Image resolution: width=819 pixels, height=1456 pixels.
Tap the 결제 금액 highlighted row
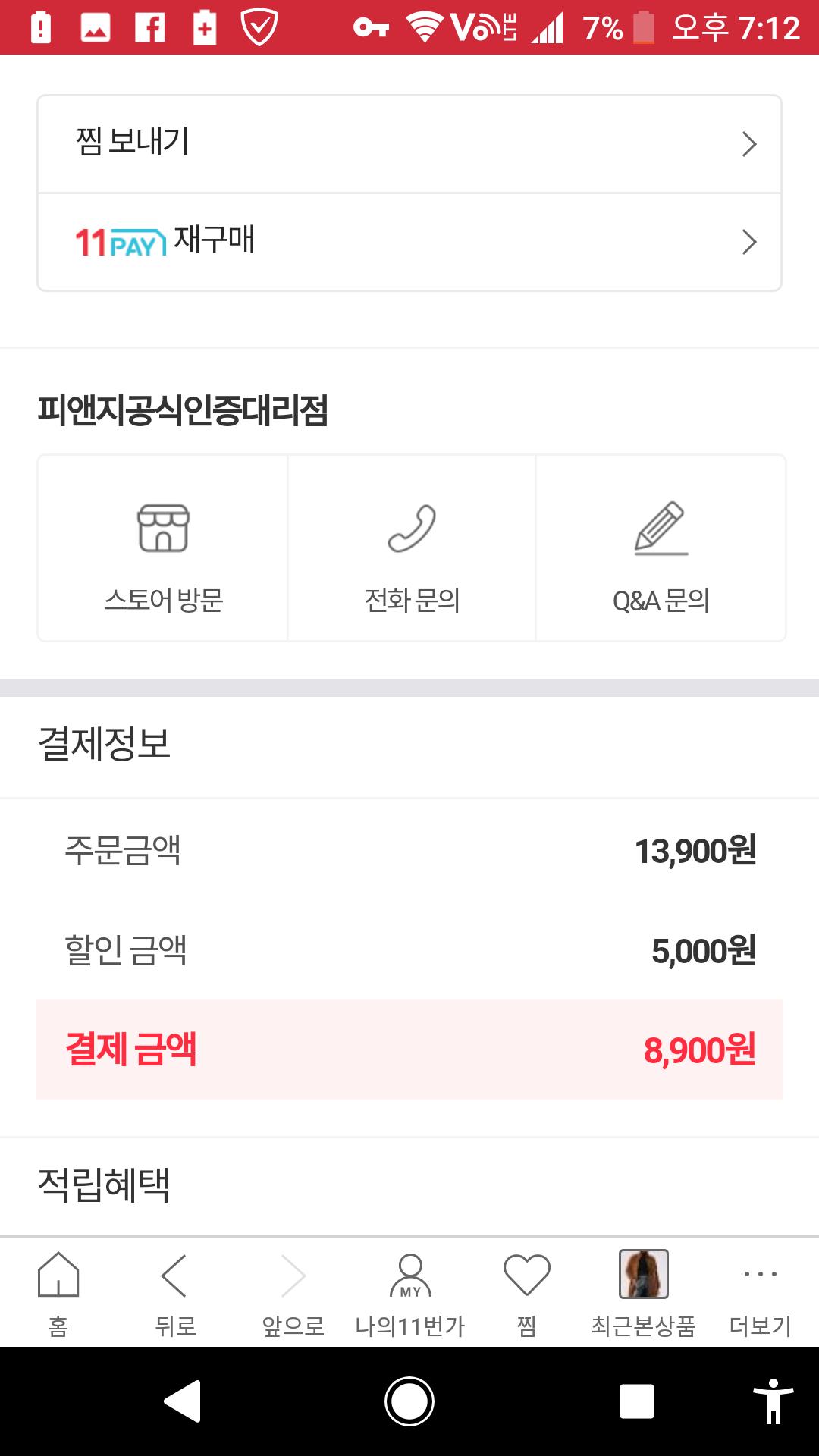click(409, 1050)
